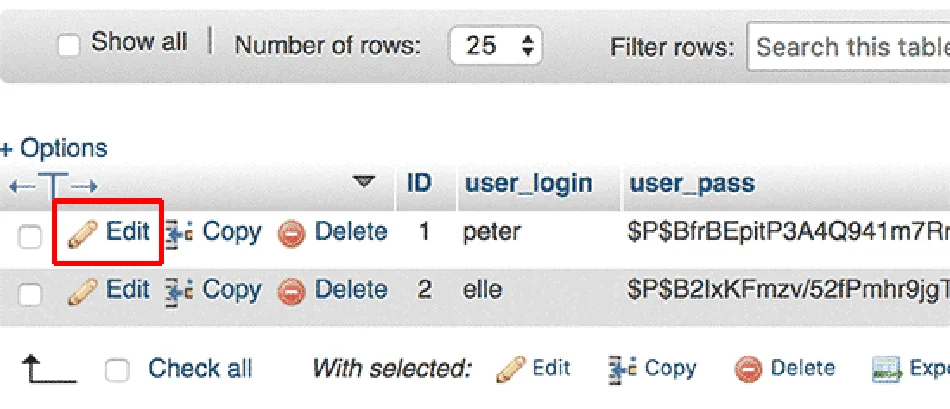Screen dimensions: 950x409
Task: Sort by the user_login column header
Action: click(x=528, y=184)
